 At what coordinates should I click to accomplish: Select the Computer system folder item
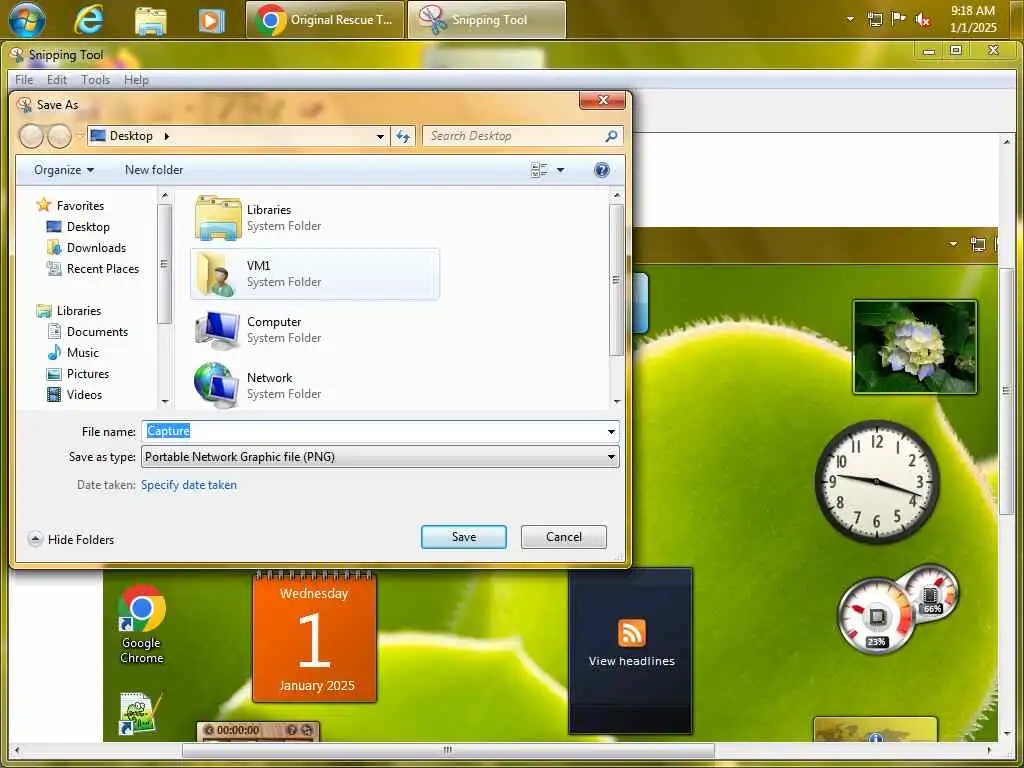[315, 330]
